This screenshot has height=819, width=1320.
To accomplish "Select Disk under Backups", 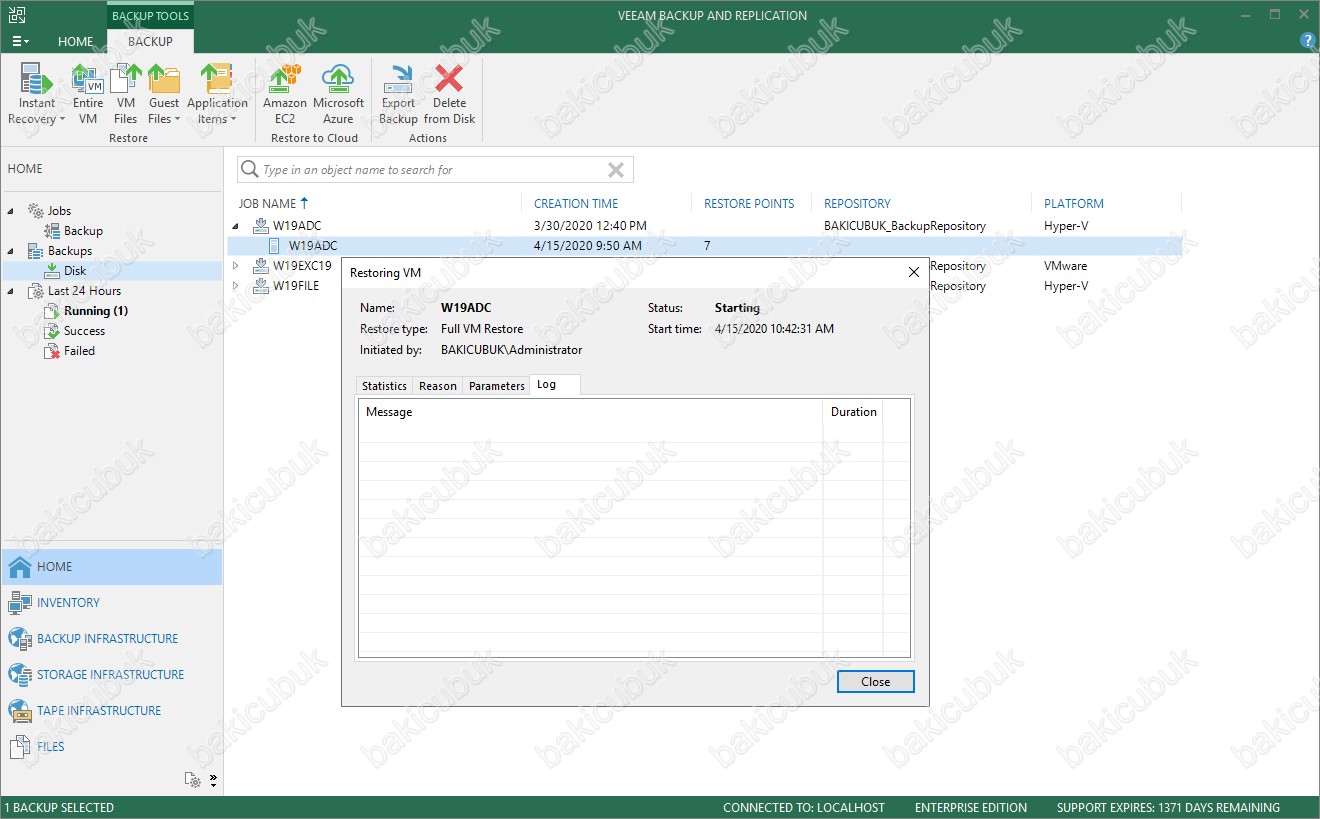I will 75,271.
